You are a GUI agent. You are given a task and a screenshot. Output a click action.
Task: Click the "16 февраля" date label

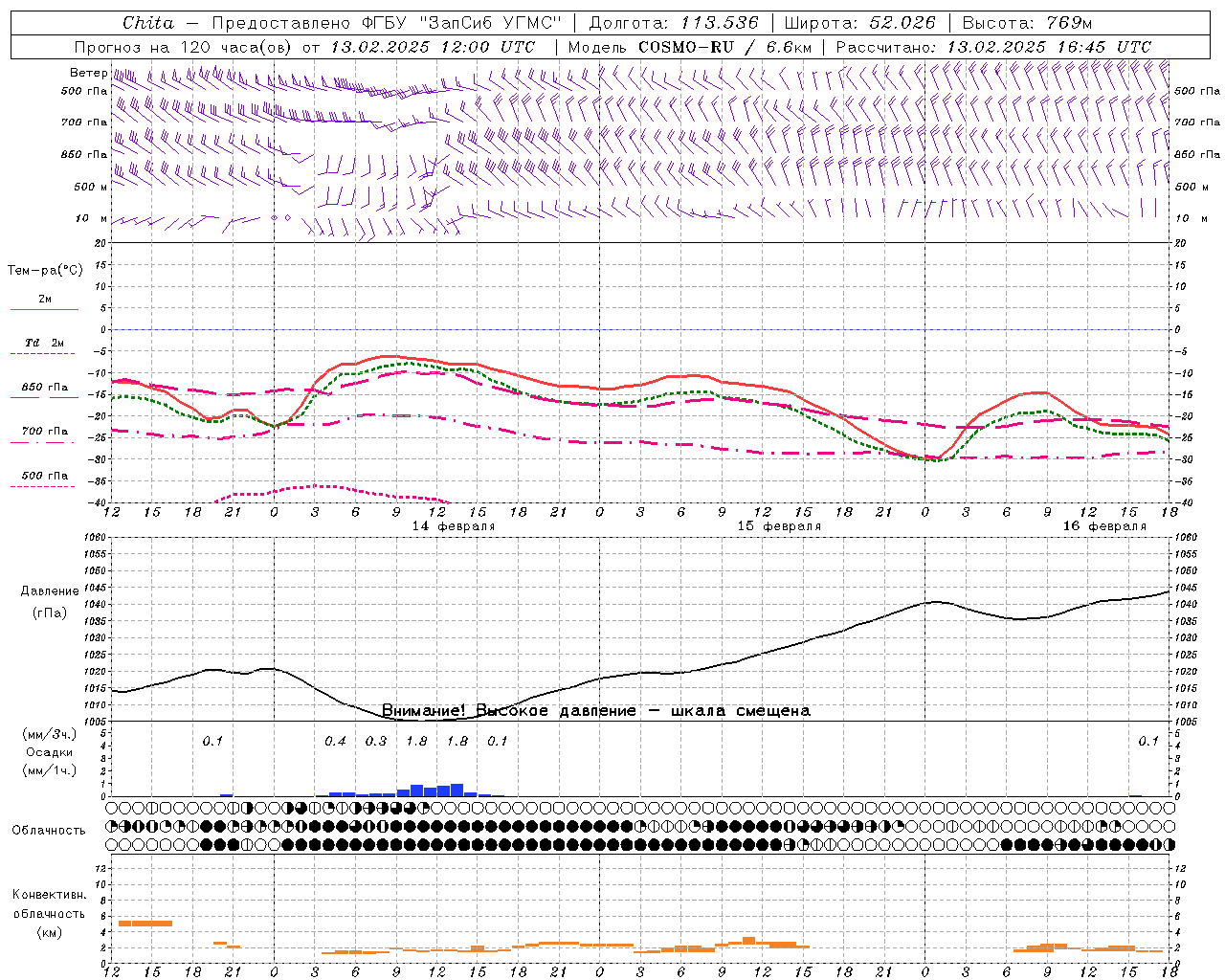coord(1104,526)
